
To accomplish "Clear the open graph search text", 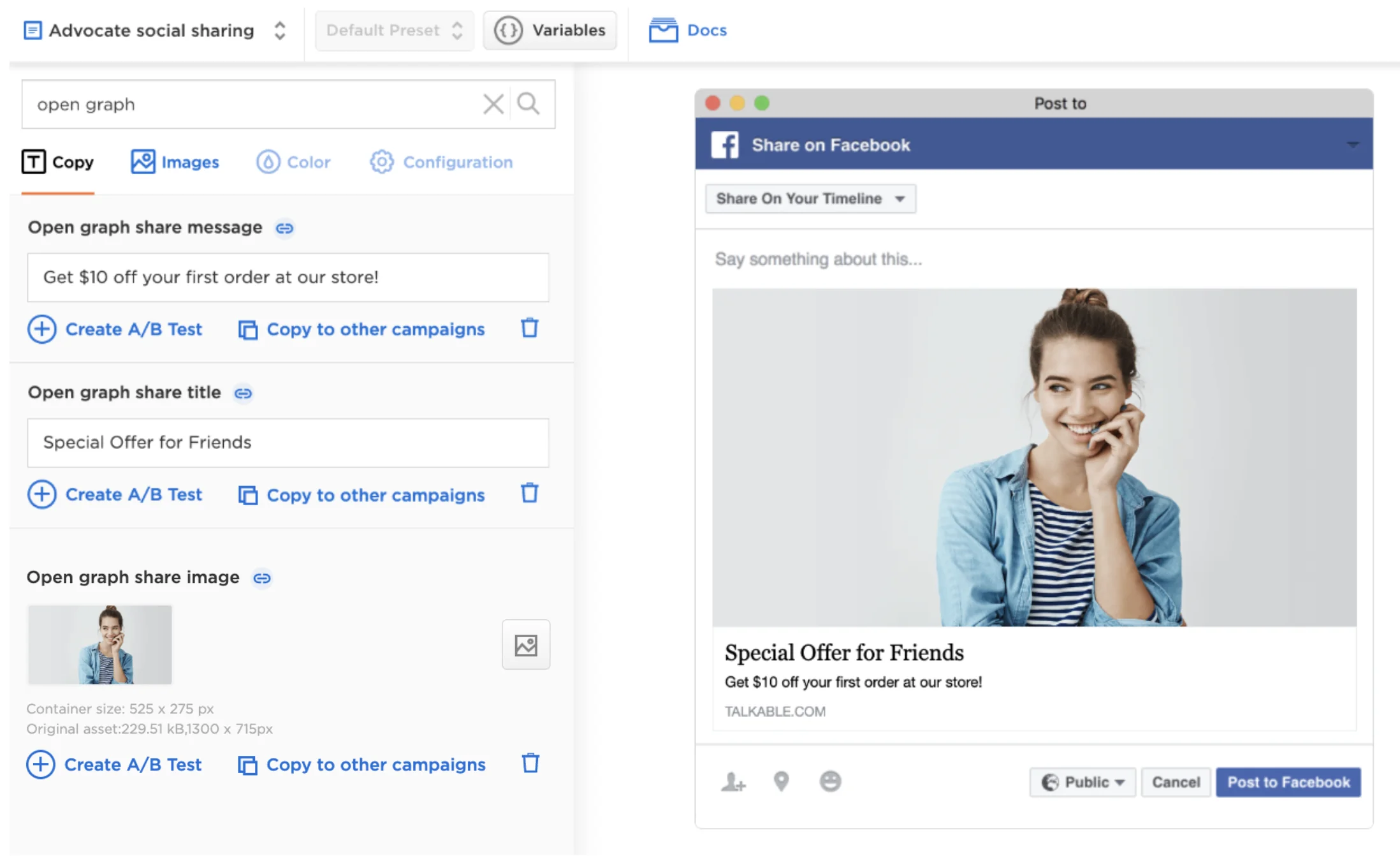I will click(493, 104).
